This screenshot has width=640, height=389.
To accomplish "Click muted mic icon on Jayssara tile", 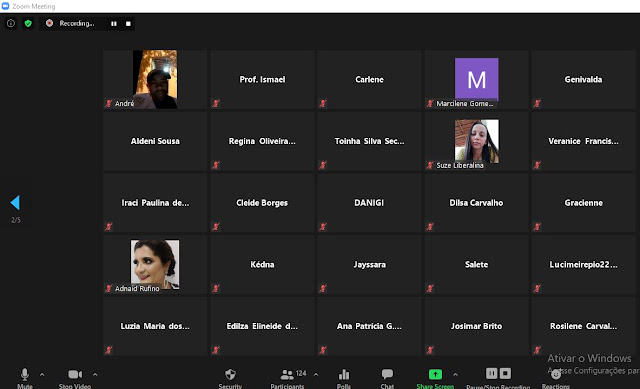I will [323, 289].
